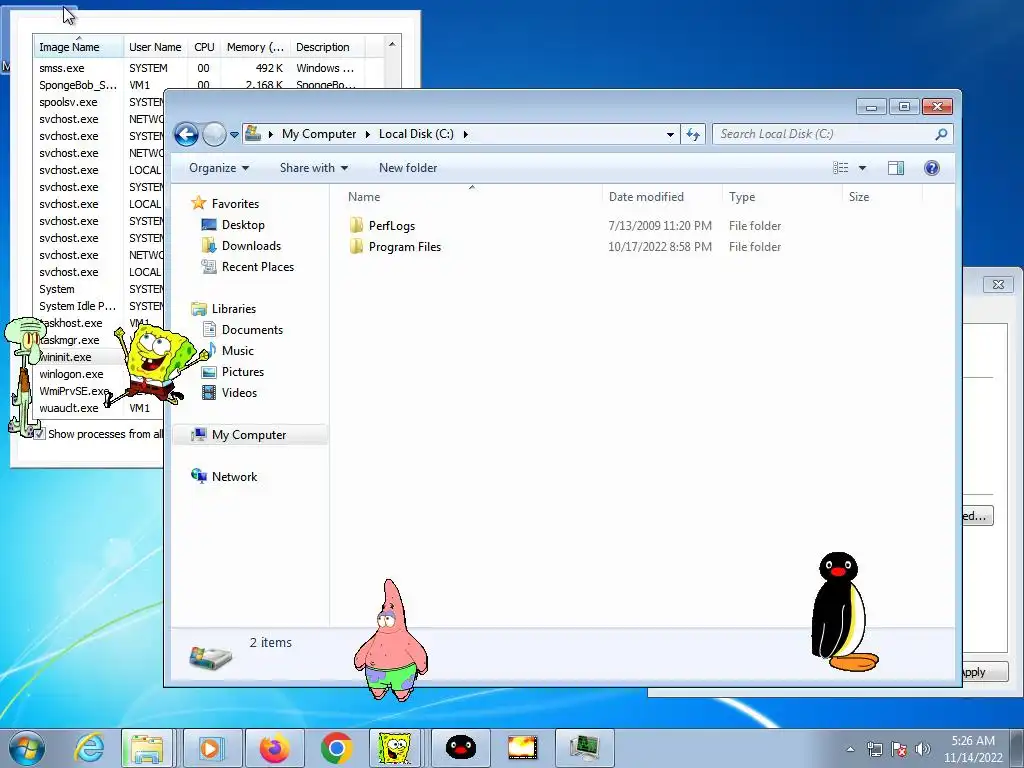1024x768 pixels.
Task: Select Network in the navigation pane
Action: pos(234,477)
